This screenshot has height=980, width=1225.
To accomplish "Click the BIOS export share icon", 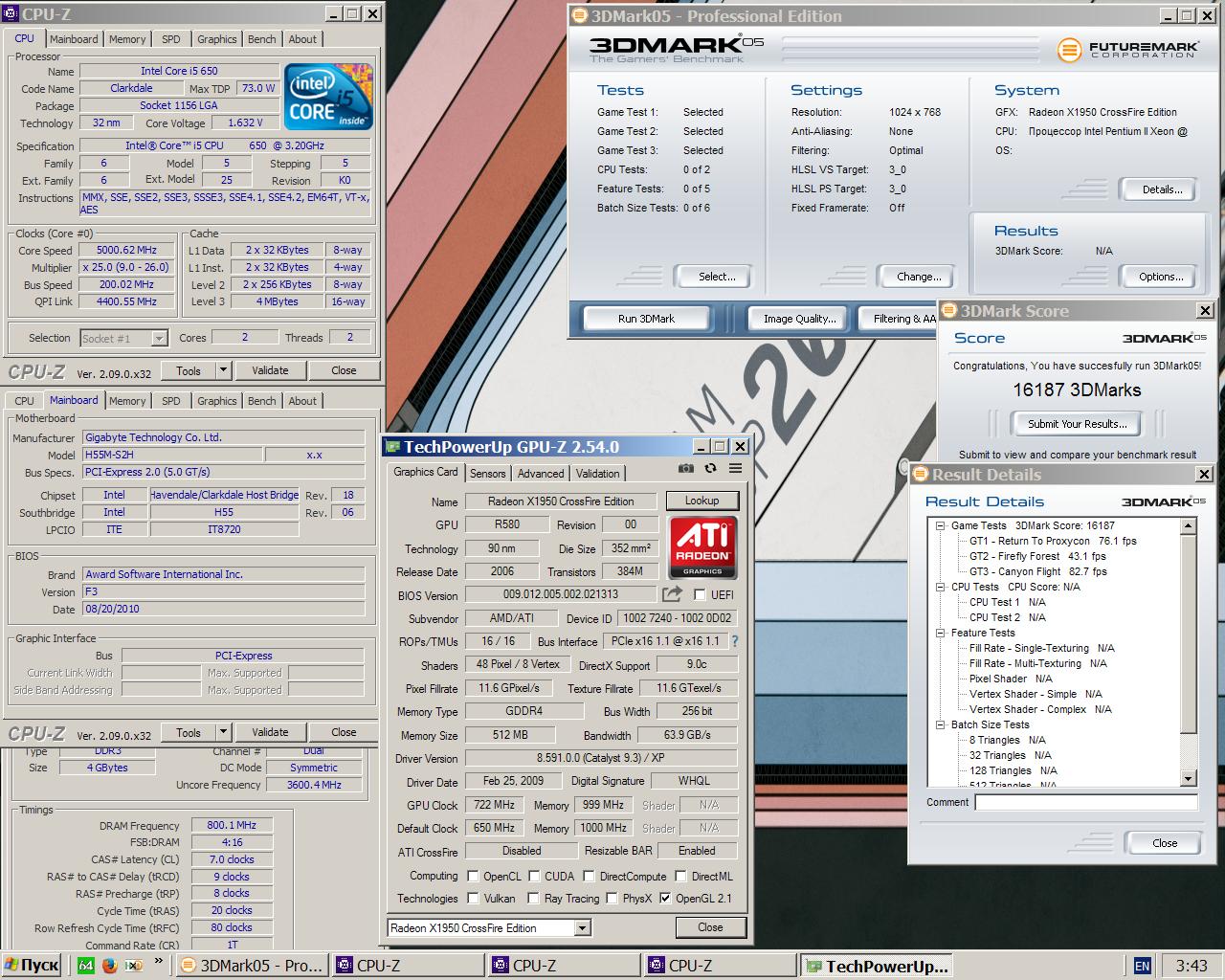I will (672, 594).
